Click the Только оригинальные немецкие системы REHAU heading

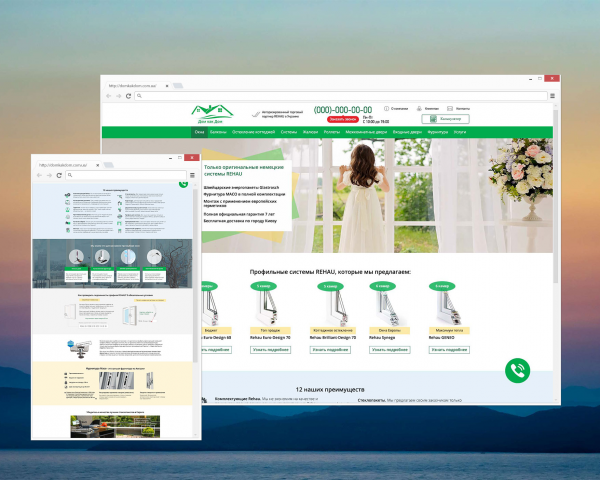(x=243, y=170)
